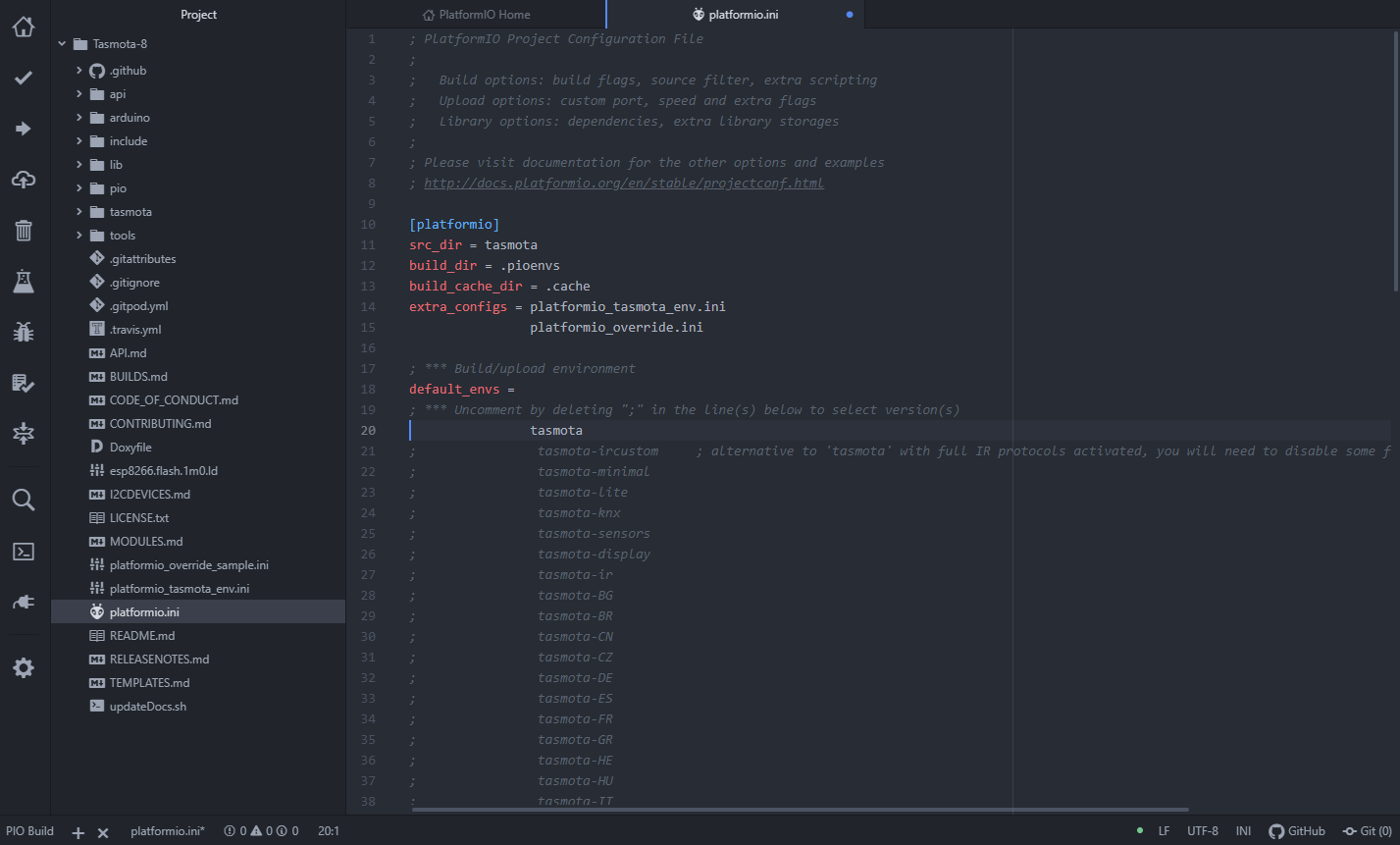
Task: Open the Git (0) status bar panel
Action: tap(1368, 831)
